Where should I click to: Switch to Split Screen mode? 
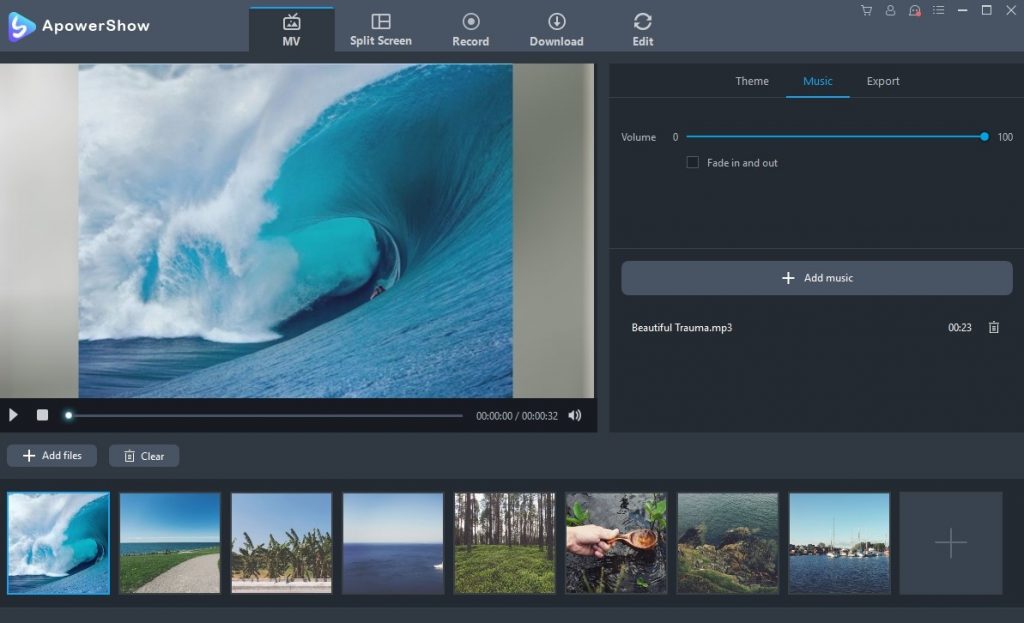pyautogui.click(x=380, y=25)
